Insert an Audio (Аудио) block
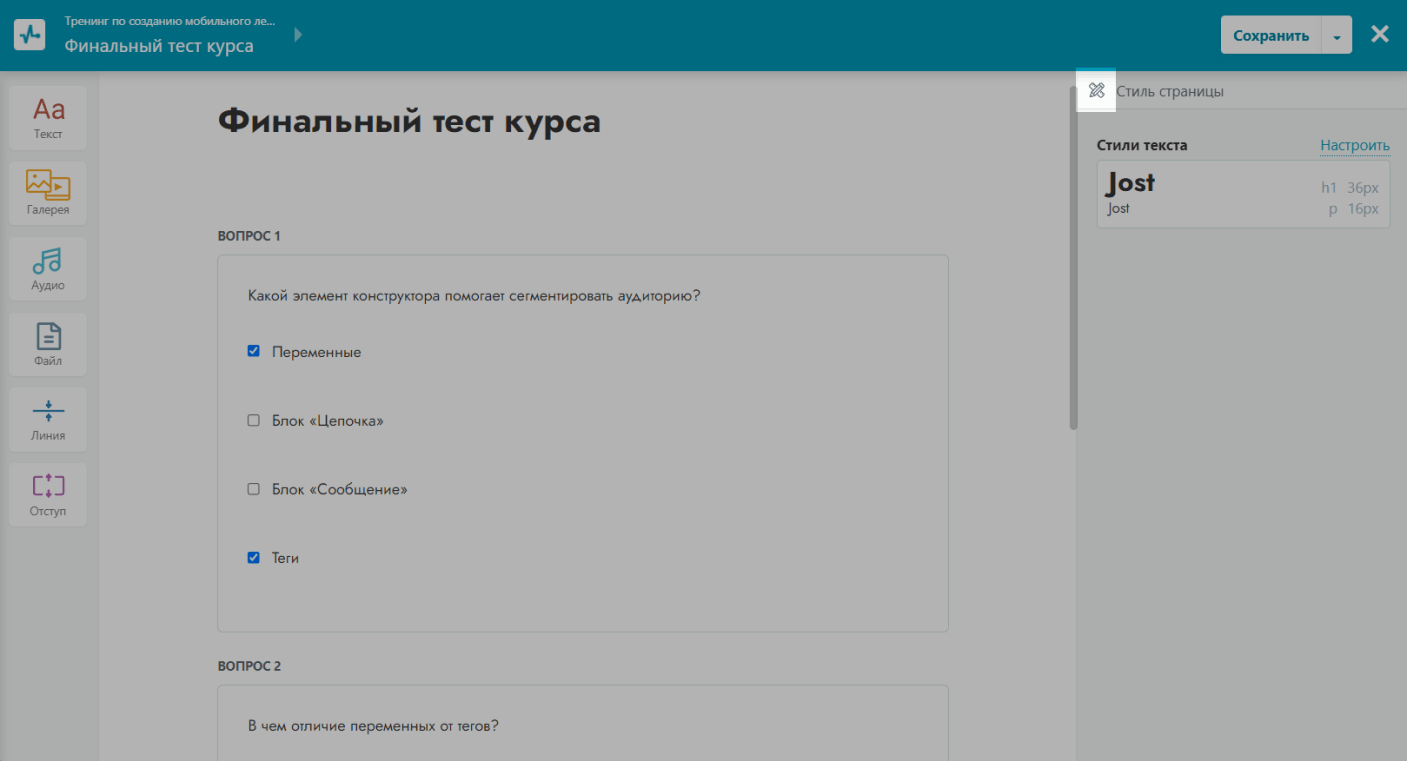Screen dimensions: 1407x761 click(x=48, y=268)
